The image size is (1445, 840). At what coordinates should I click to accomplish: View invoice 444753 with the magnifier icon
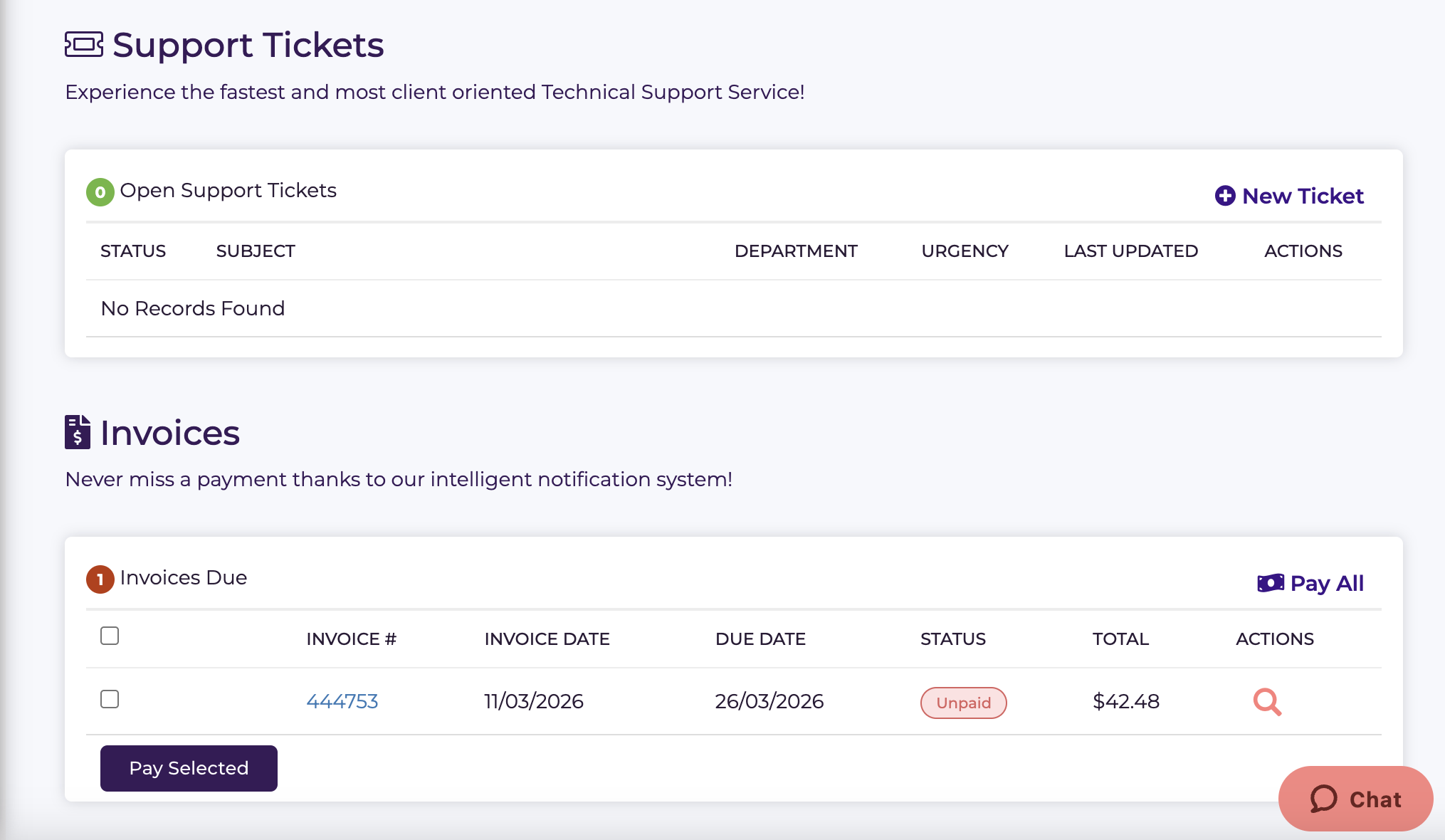tap(1267, 702)
